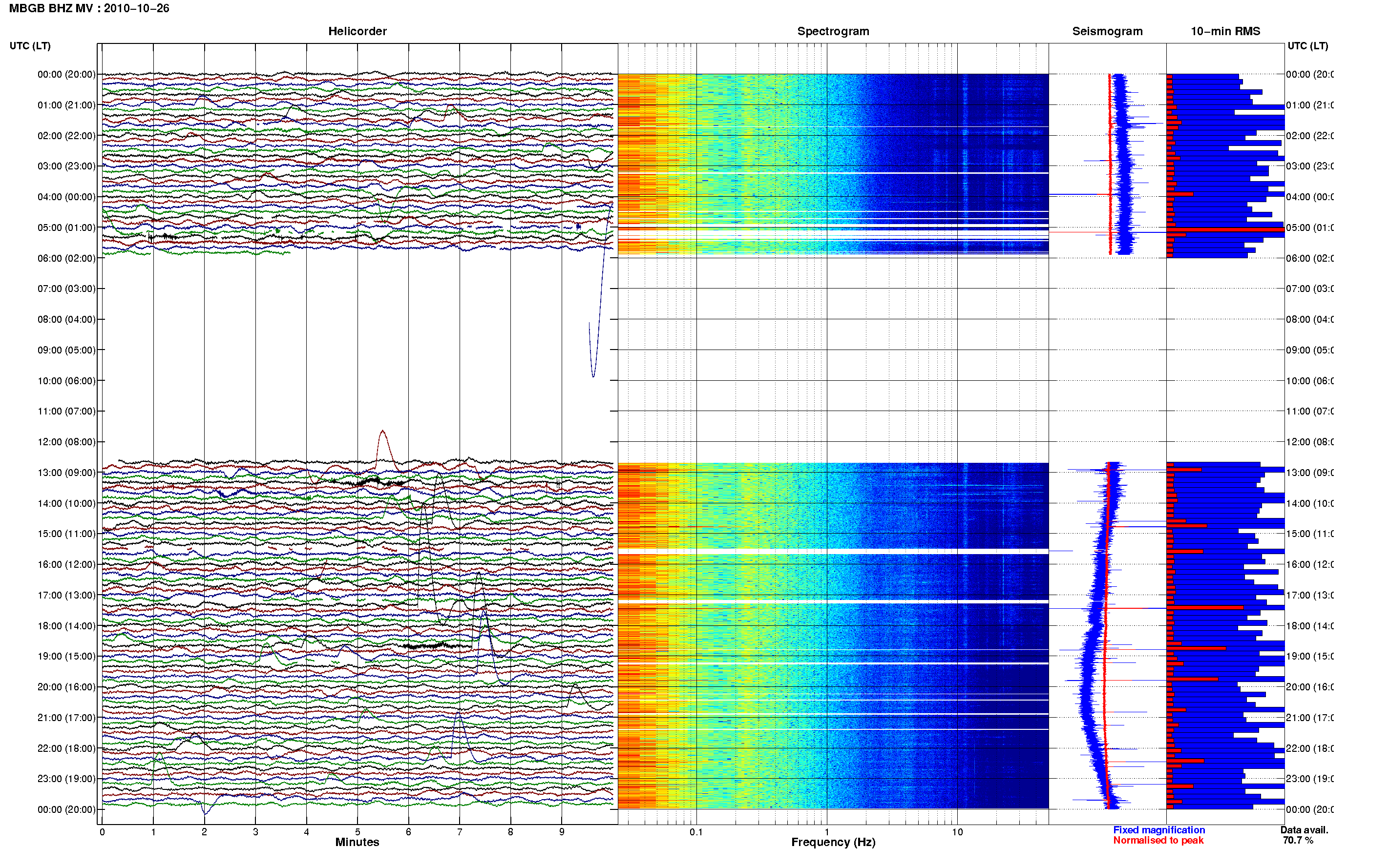This screenshot has width=1389, height=868.
Task: Click the truncated "18:00 (14:" label beside the RMS panel
Action: tap(1310, 626)
